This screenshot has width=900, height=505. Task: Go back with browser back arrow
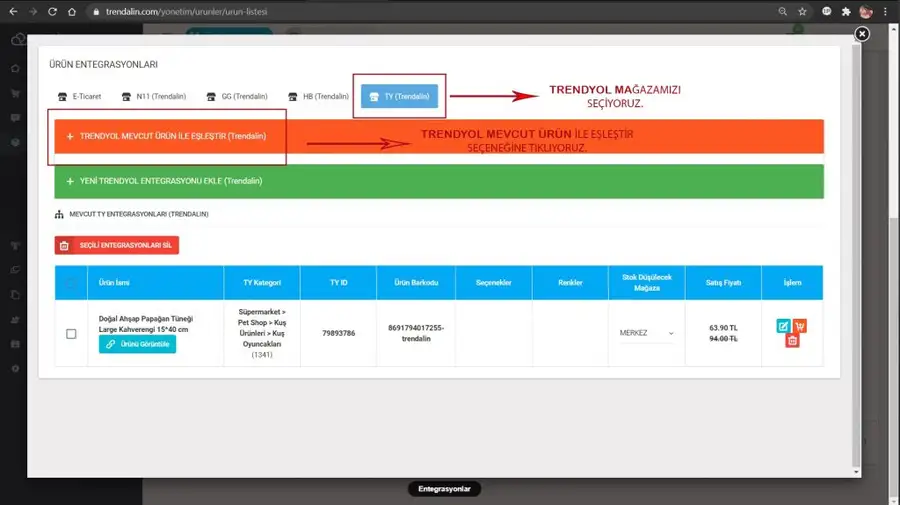pyautogui.click(x=13, y=11)
